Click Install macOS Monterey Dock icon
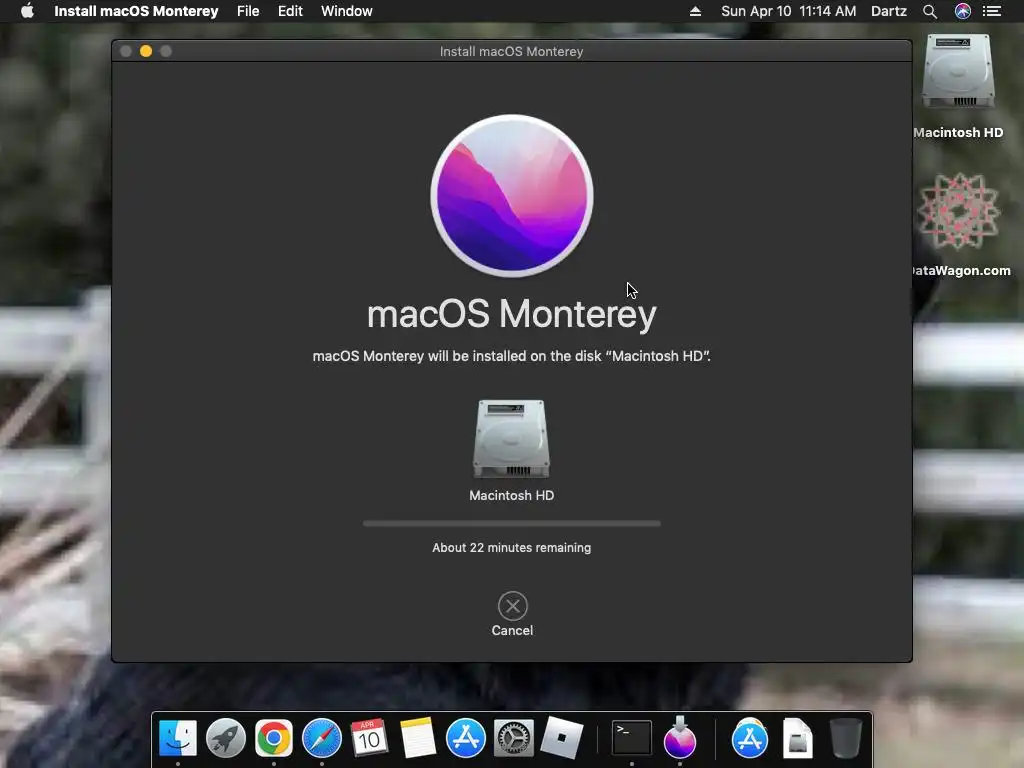The width and height of the screenshot is (1024, 768). tap(680, 738)
